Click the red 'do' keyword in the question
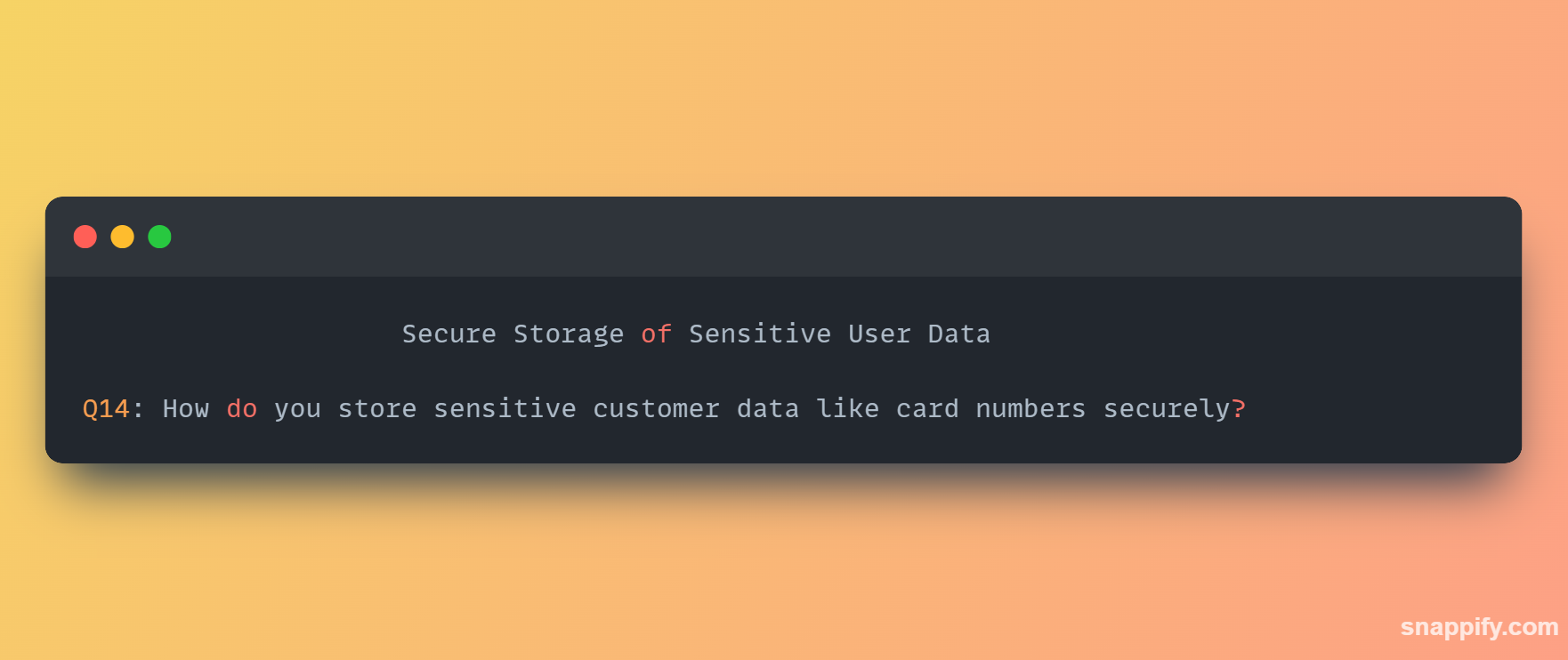 241,409
